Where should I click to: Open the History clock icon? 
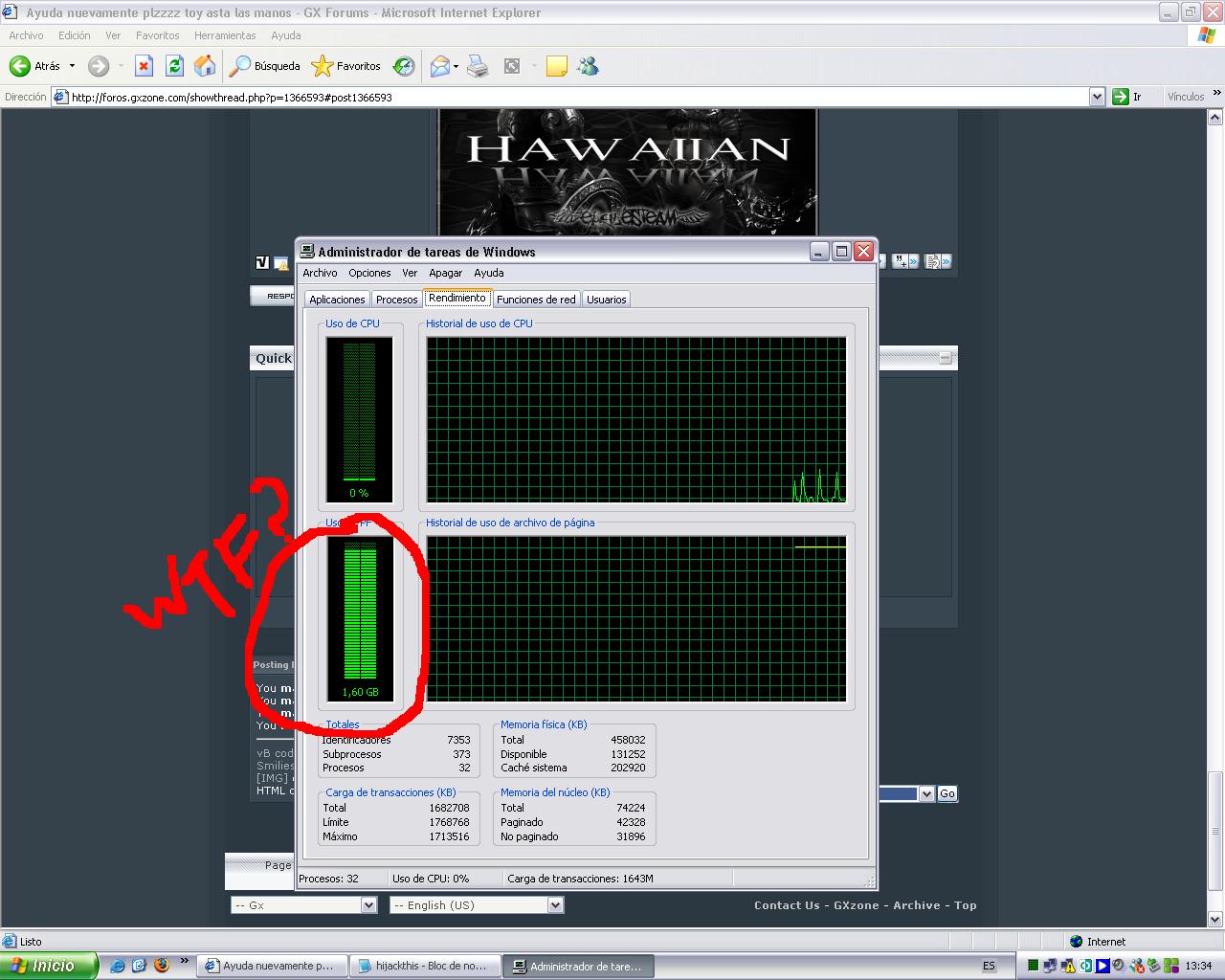coord(404,66)
